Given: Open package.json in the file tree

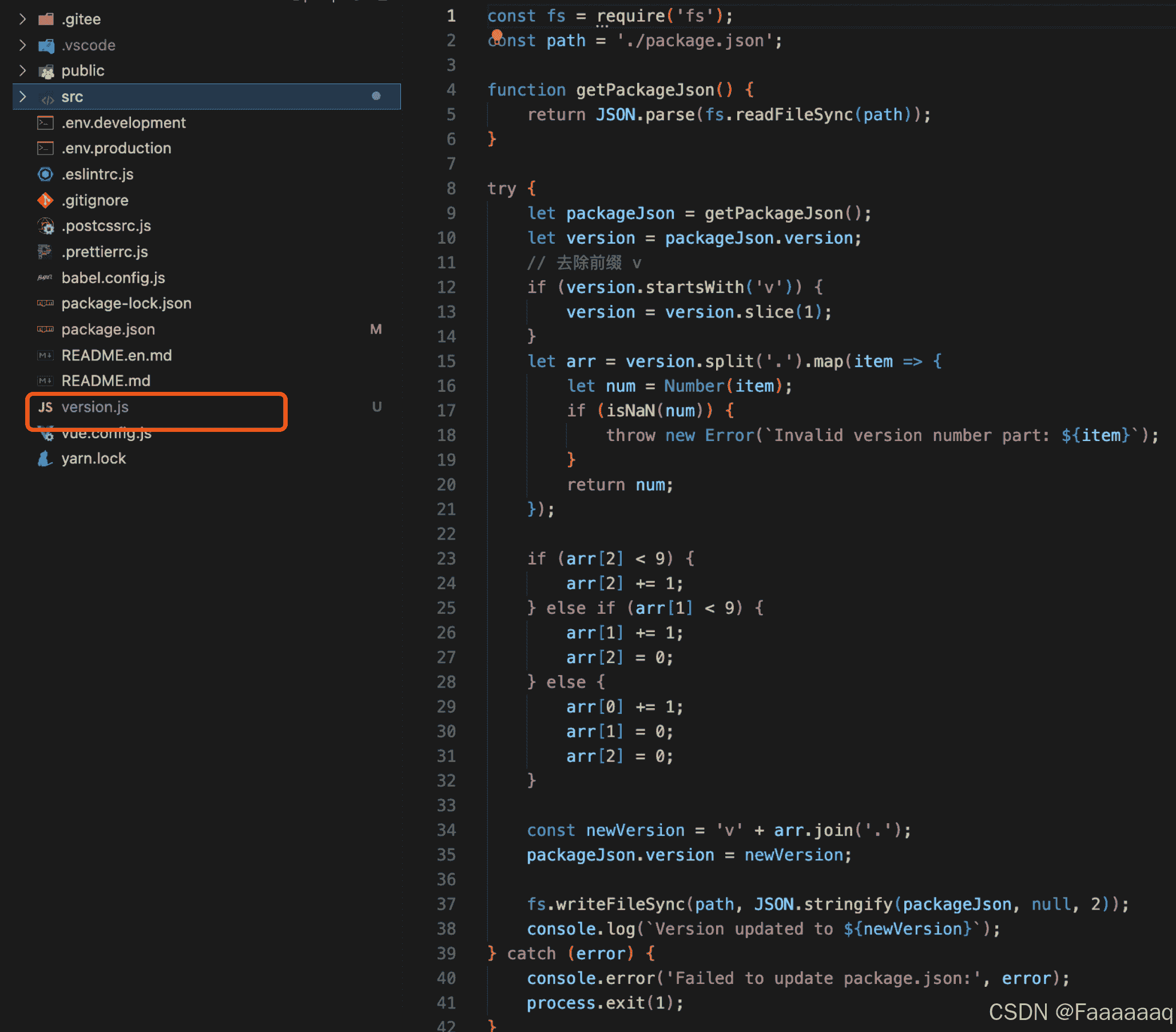Looking at the screenshot, I should (x=108, y=330).
